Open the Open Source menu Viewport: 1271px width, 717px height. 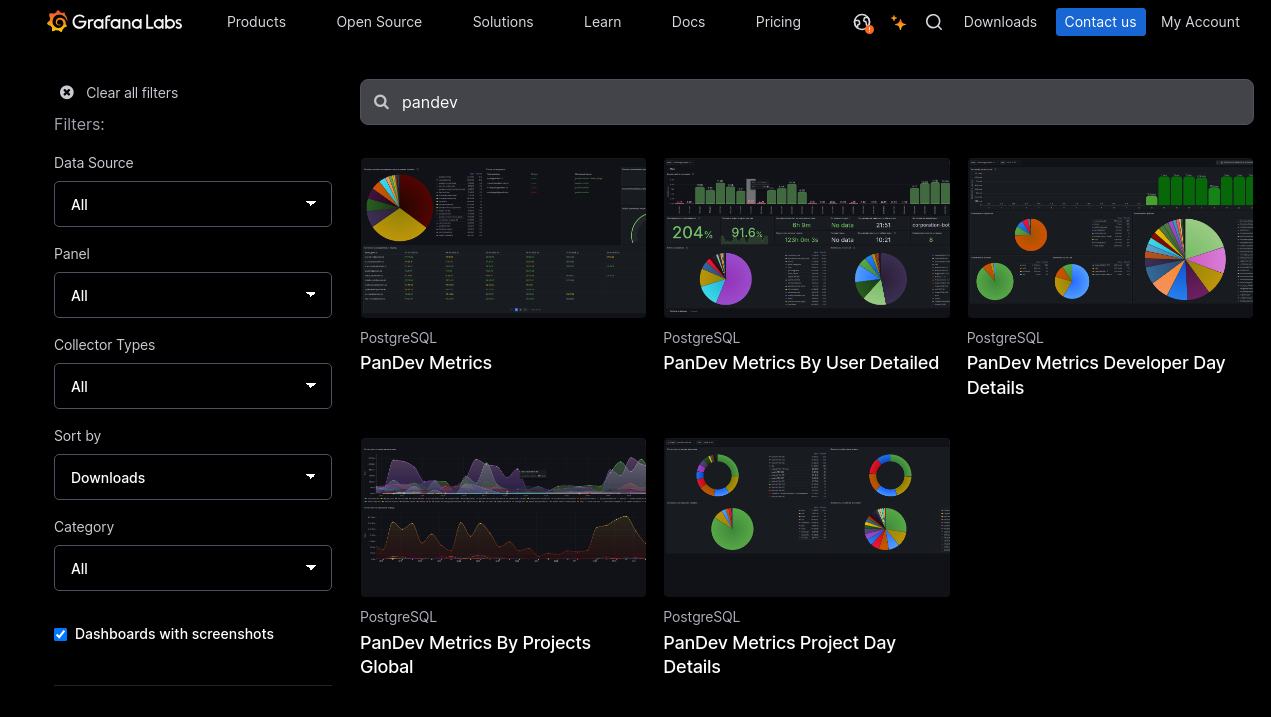(x=379, y=22)
